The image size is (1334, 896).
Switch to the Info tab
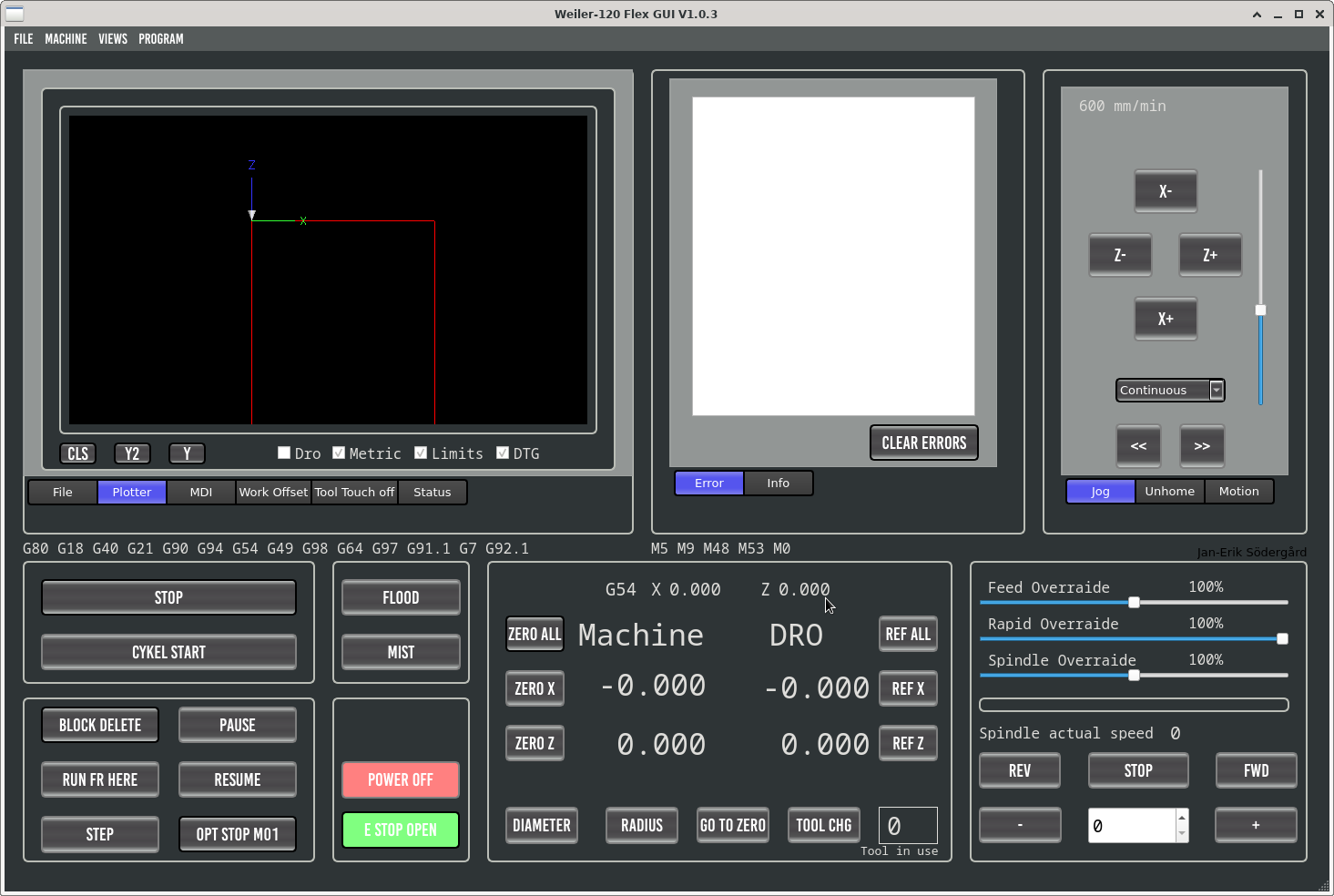tap(779, 483)
